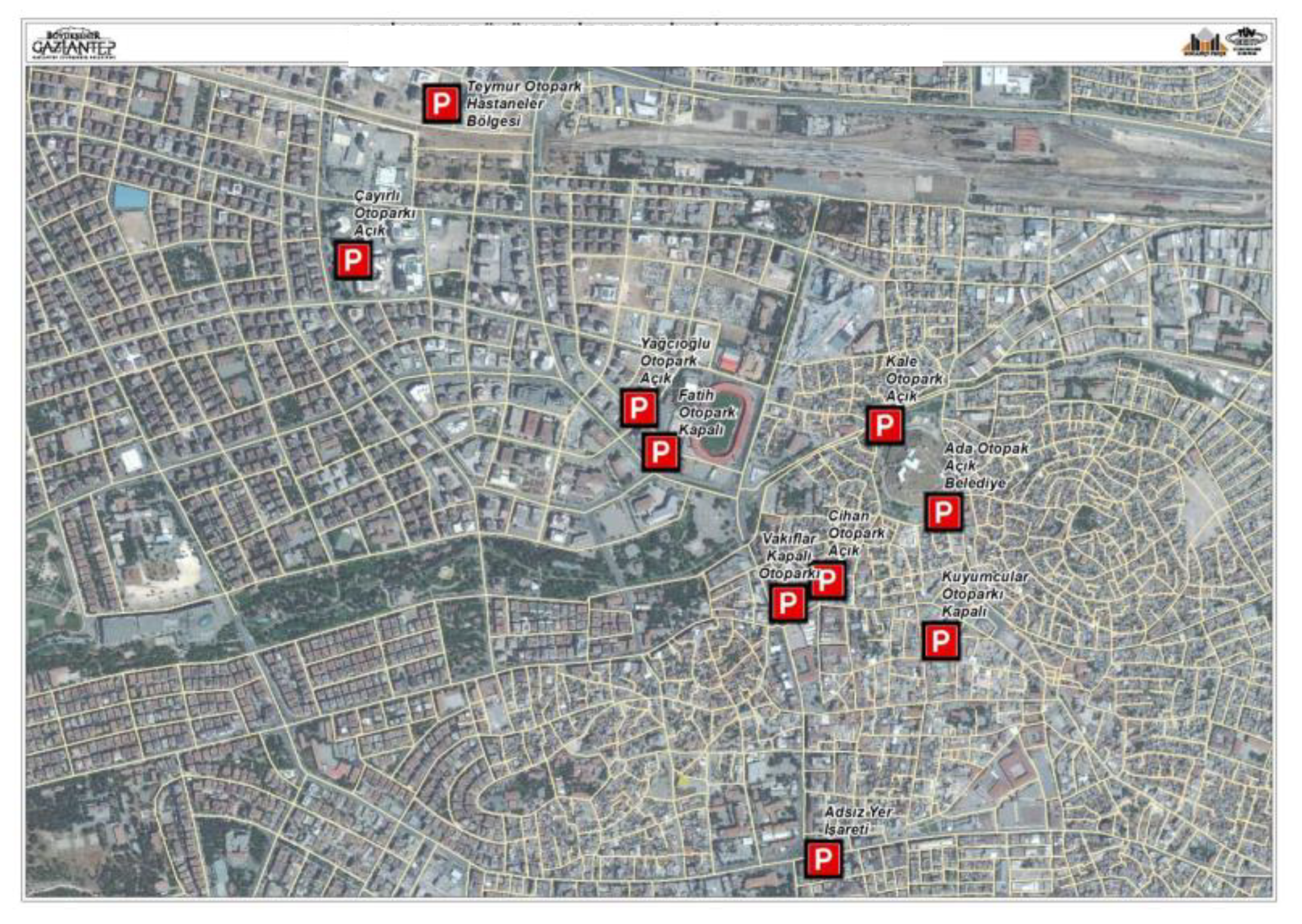Click the Adsız Yer İşareti label text

pyautogui.click(x=857, y=820)
